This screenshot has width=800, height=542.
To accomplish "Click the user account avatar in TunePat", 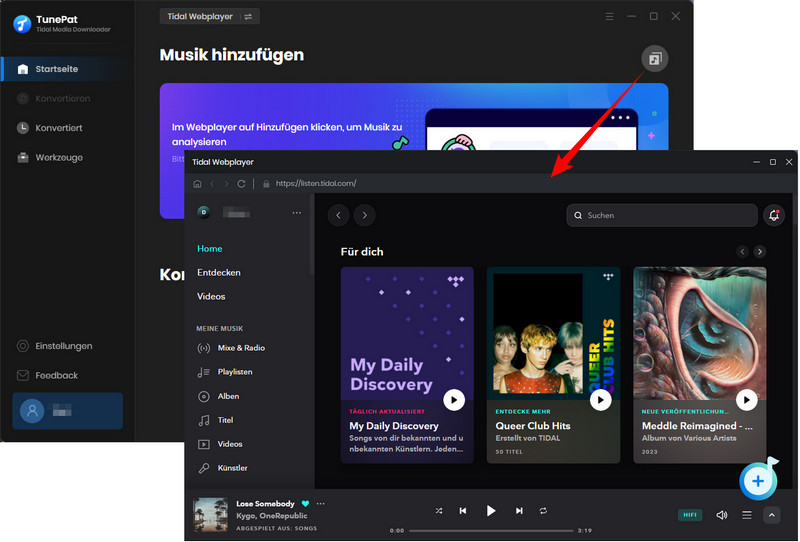I will (32, 411).
